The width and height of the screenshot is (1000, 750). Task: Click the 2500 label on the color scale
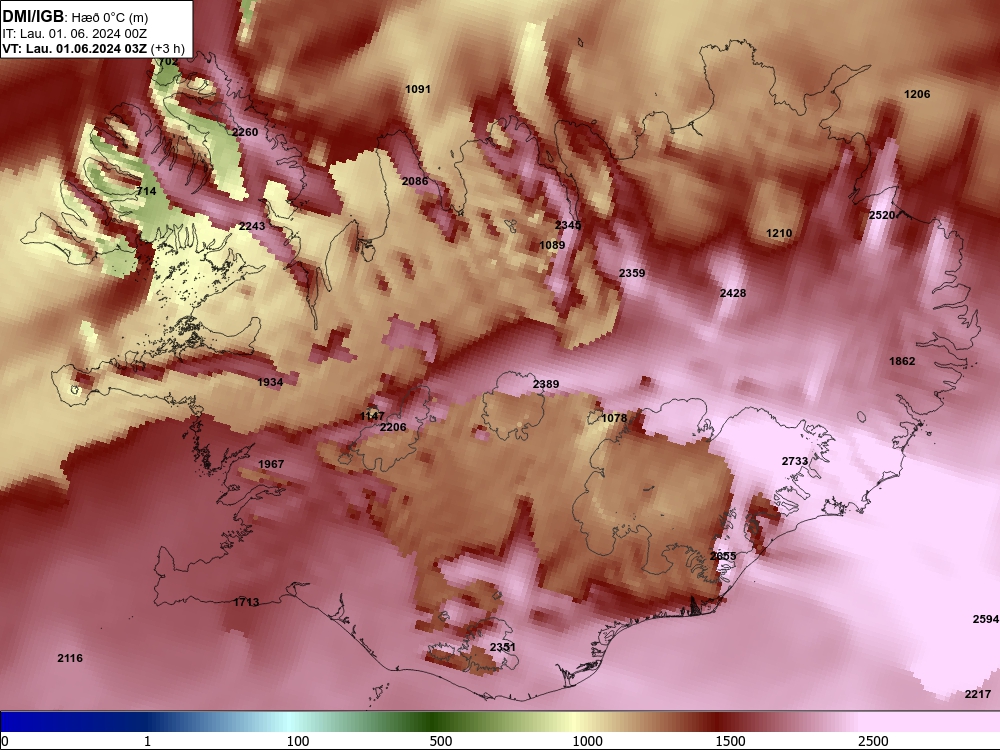coord(873,741)
